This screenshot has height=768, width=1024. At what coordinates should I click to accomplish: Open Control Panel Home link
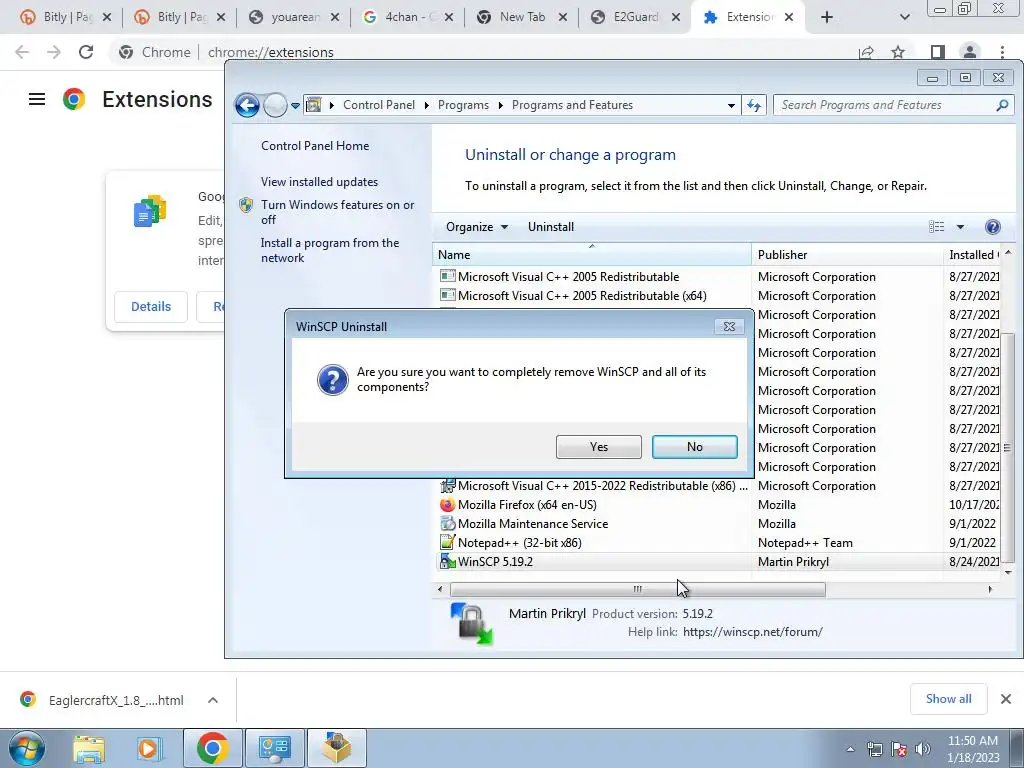[315, 146]
